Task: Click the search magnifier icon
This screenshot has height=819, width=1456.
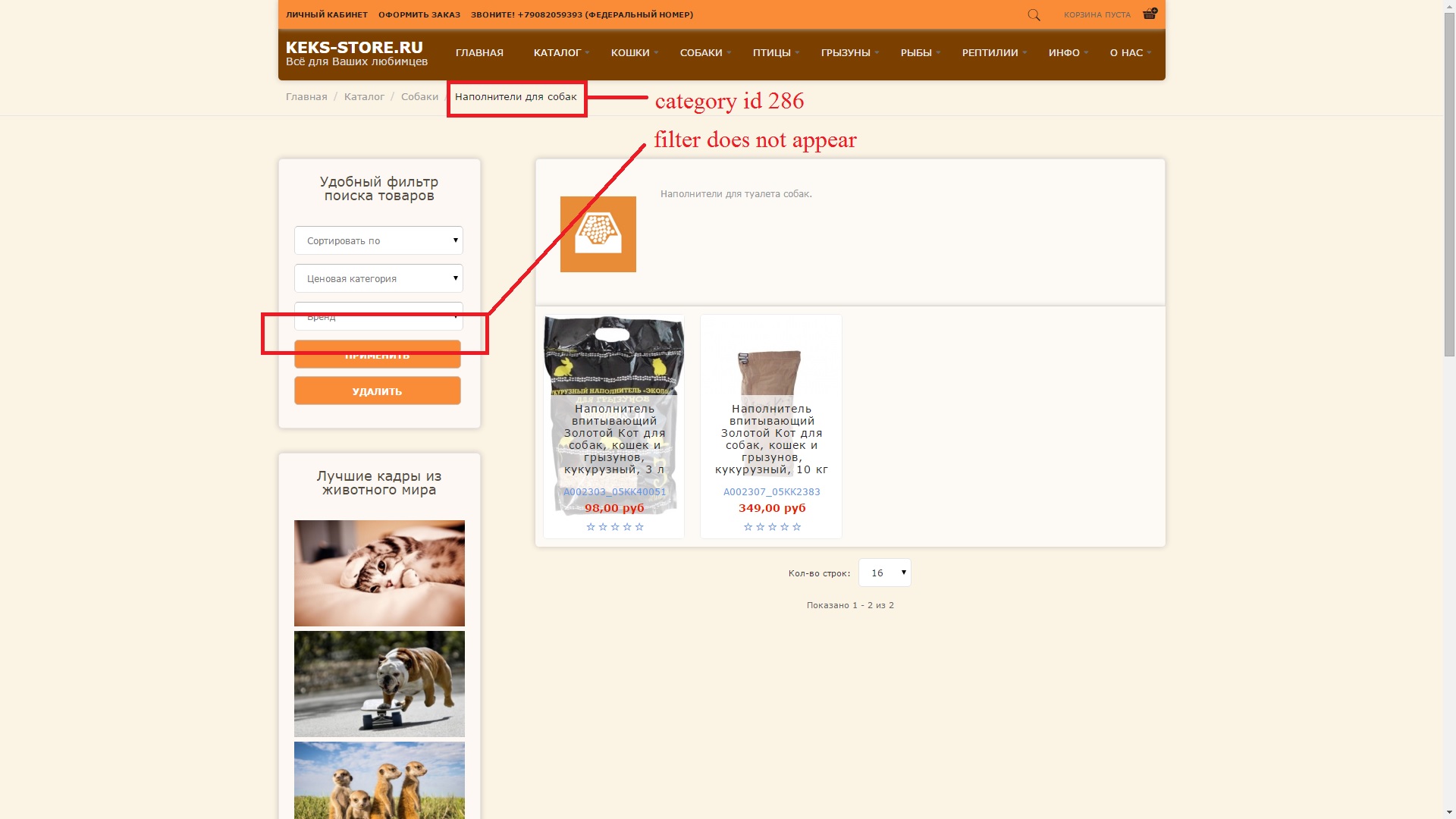Action: pos(1034,15)
